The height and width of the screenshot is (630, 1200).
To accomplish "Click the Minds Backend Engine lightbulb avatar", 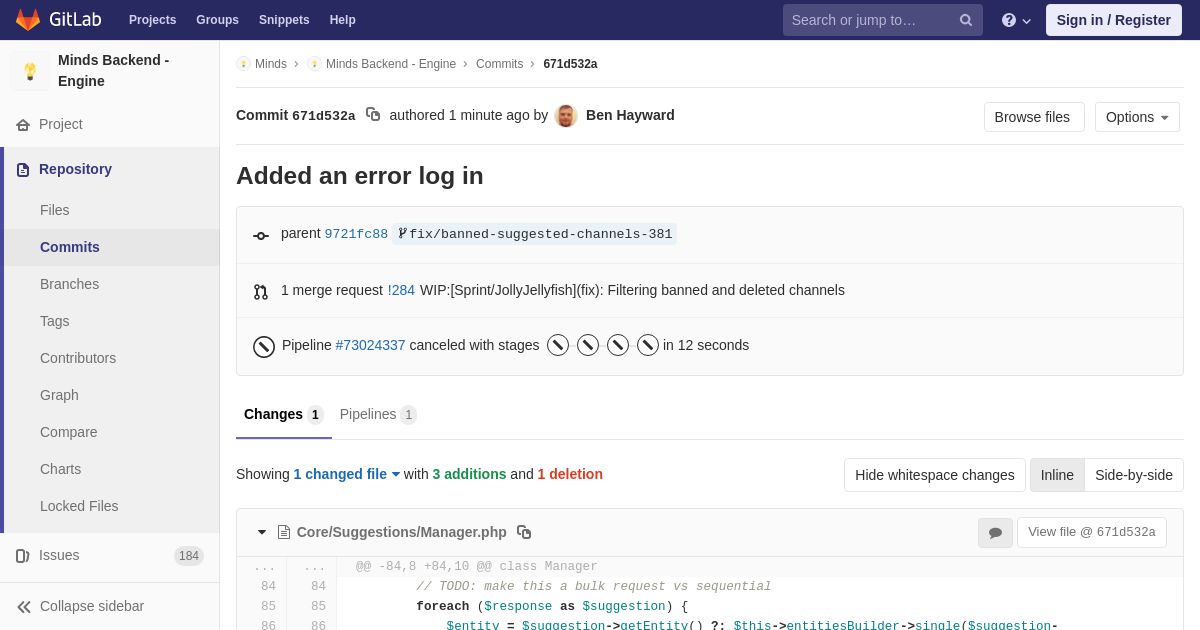I will [30, 71].
